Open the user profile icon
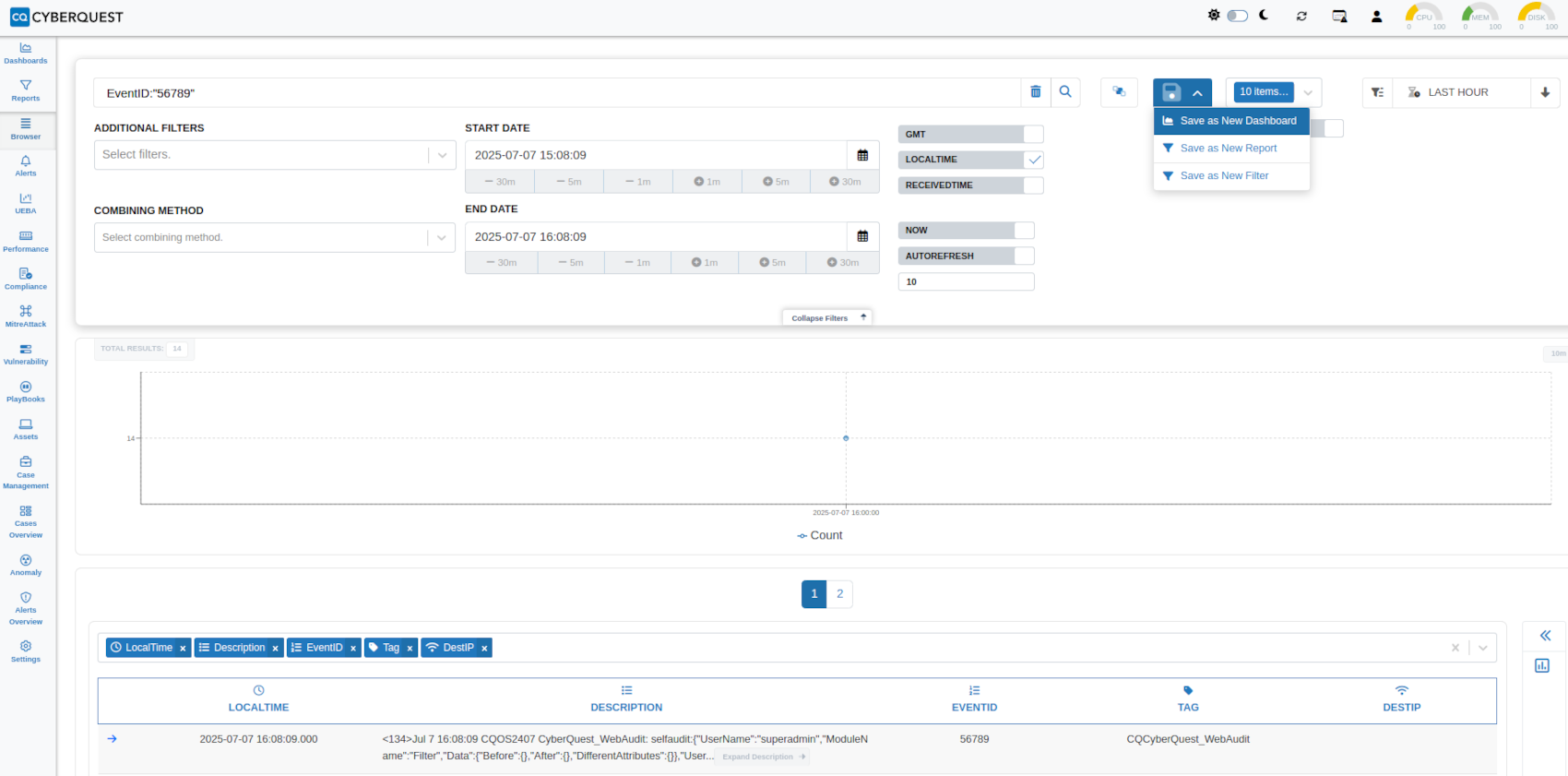This screenshot has width=1568, height=776. point(1376,17)
